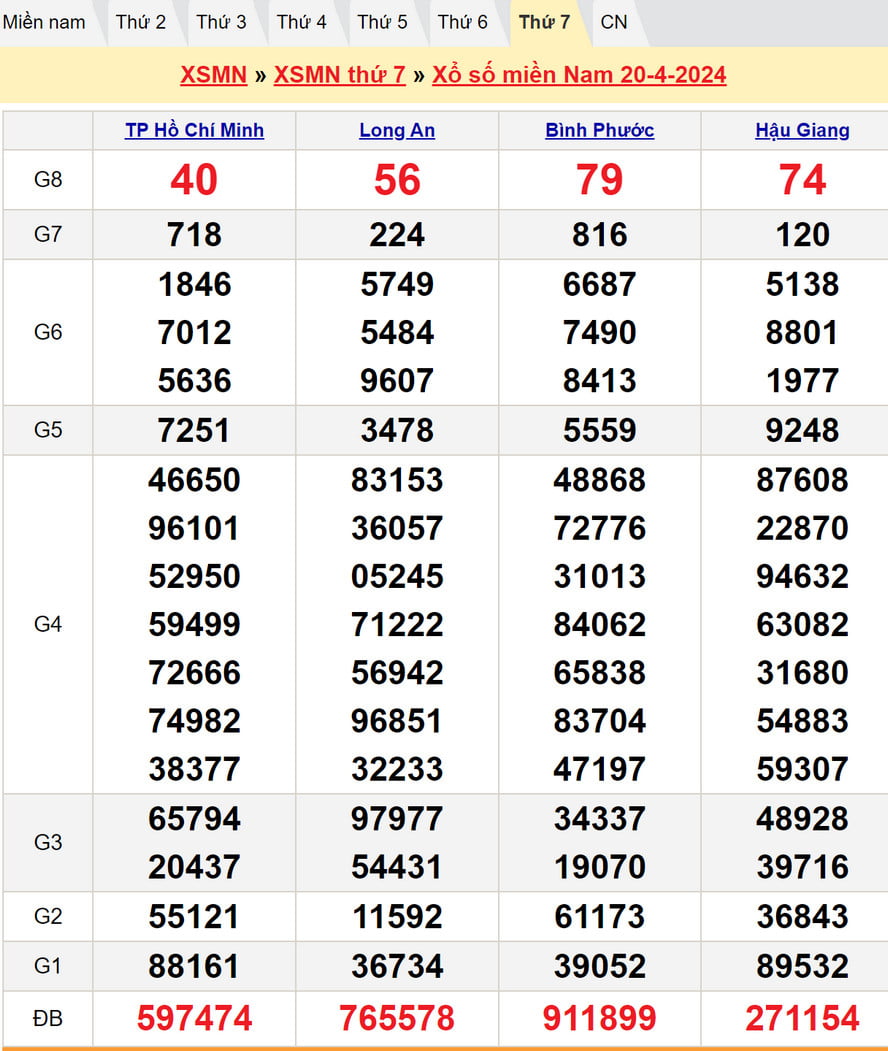Open the XSMN thứ 7 breadcrumb link
Image resolution: width=888 pixels, height=1051 pixels.
(x=339, y=75)
